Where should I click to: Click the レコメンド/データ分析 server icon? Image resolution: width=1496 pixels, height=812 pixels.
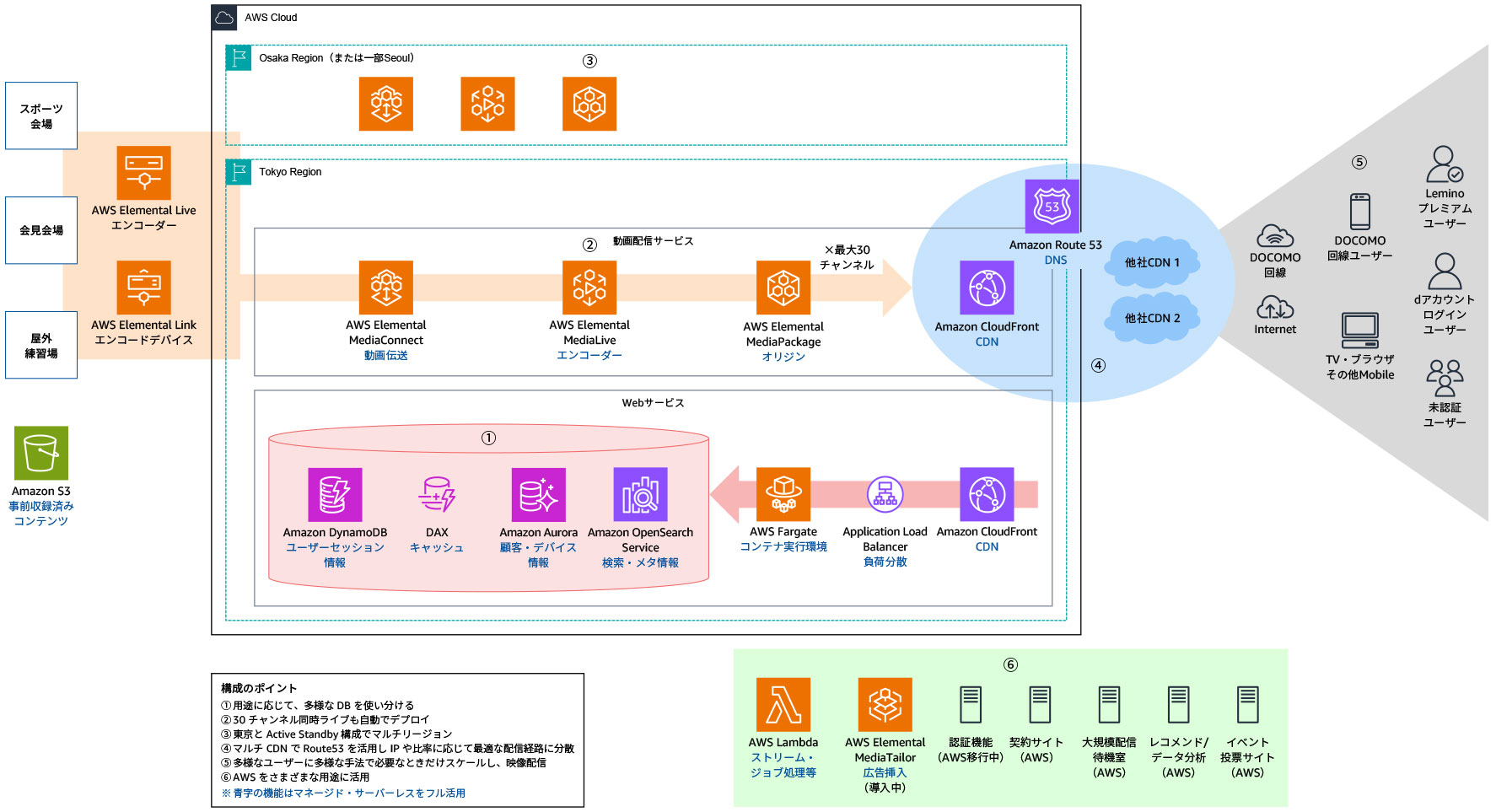pyautogui.click(x=1178, y=704)
